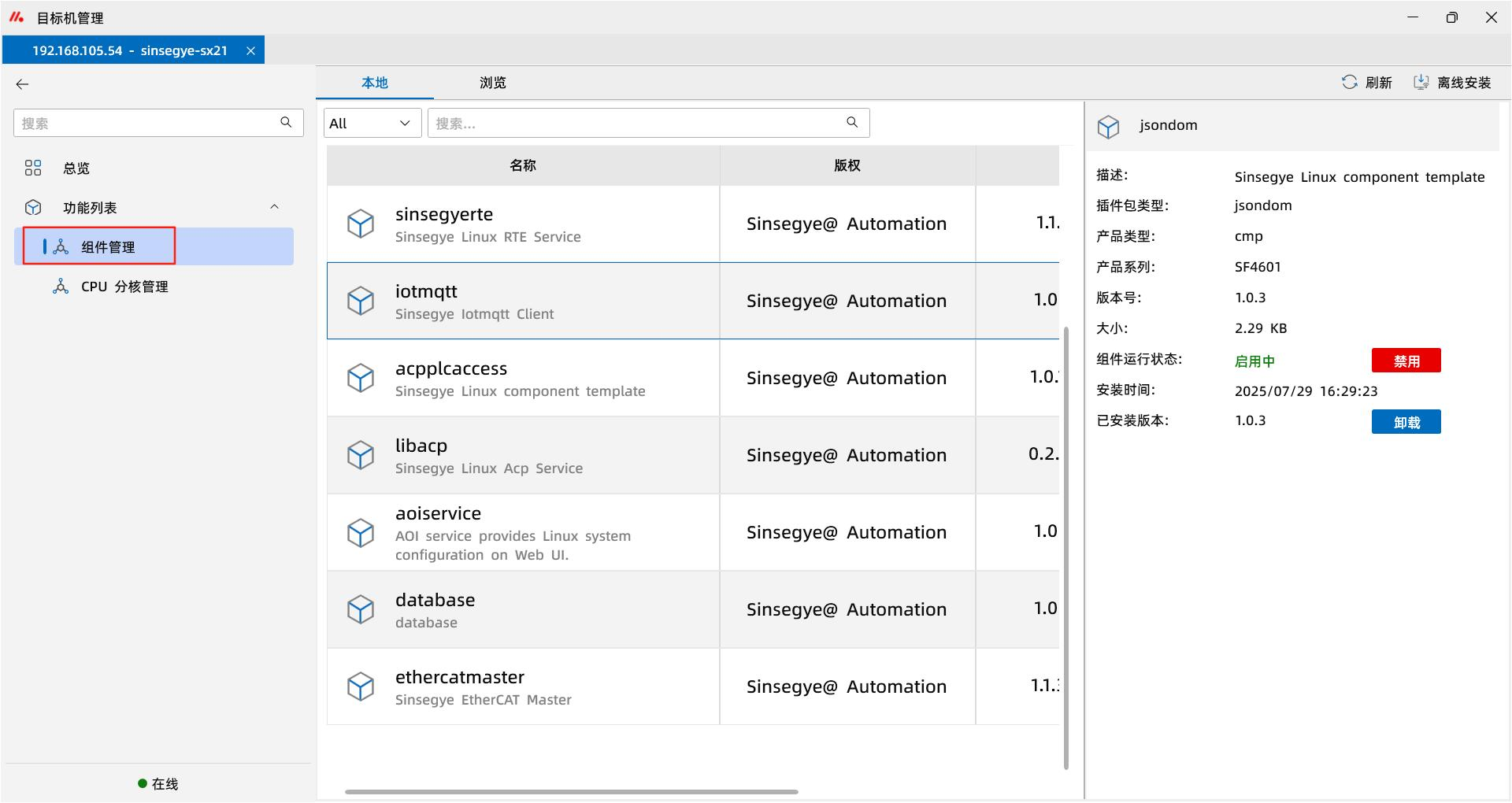Click the jsondom cube icon in details panel
Viewport: 1512px width, 803px height.
pyautogui.click(x=1108, y=126)
